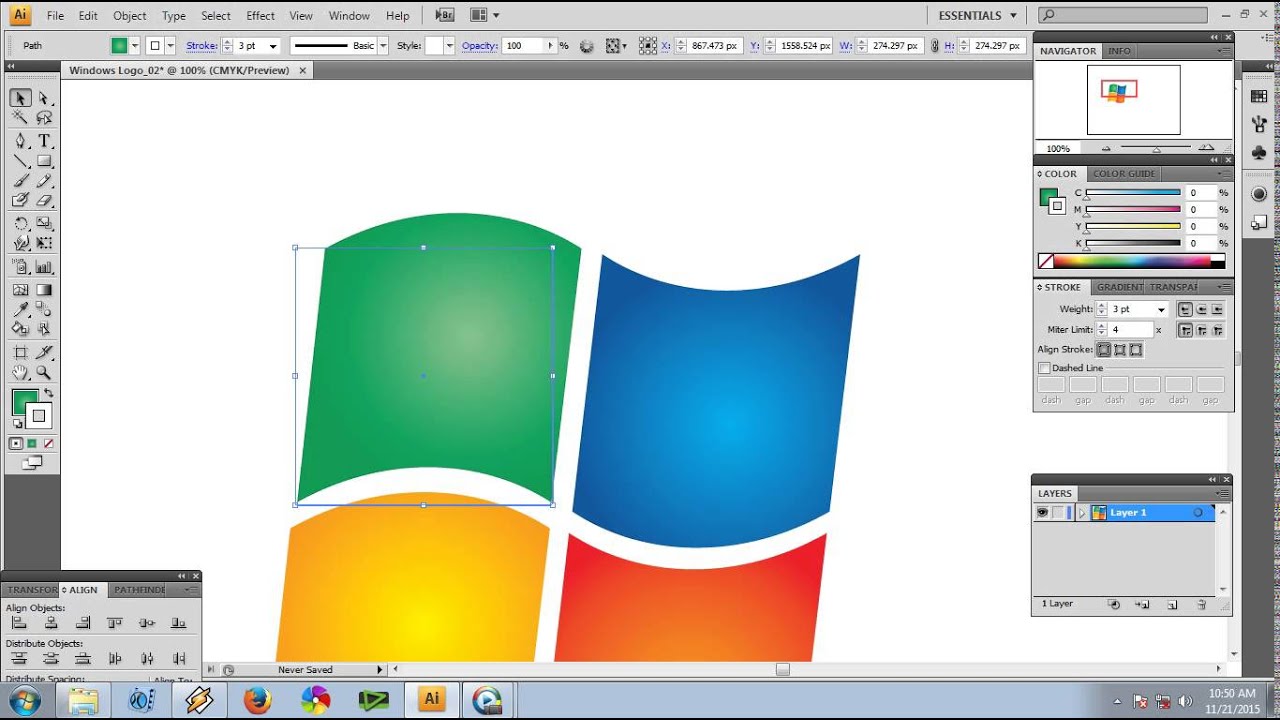Click the Cyan slider in Color panel
Screen dimensions: 1280x720
(1133, 193)
